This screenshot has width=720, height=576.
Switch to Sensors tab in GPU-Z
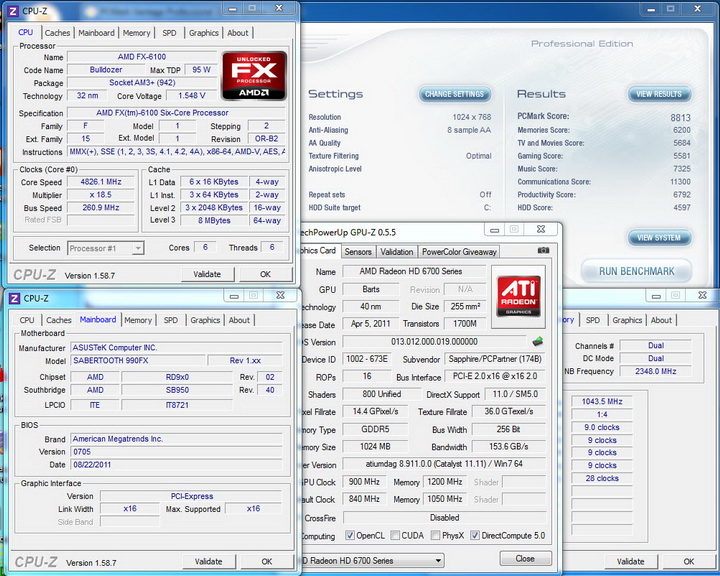pos(358,252)
